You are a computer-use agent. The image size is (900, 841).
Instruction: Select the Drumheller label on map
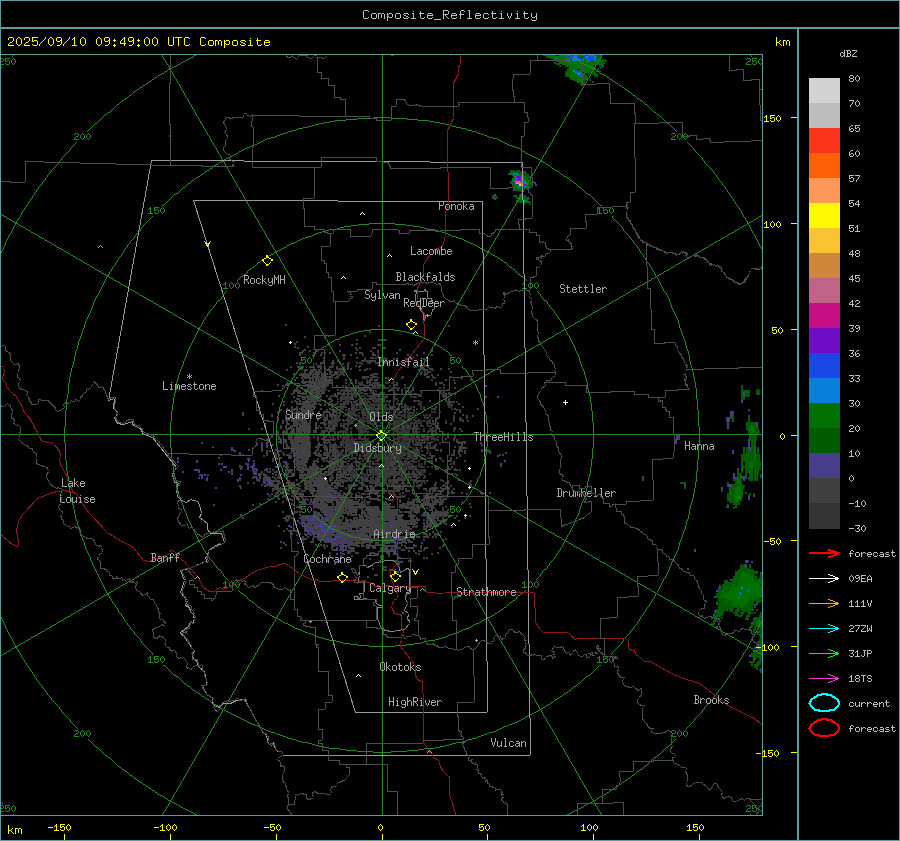(x=586, y=493)
